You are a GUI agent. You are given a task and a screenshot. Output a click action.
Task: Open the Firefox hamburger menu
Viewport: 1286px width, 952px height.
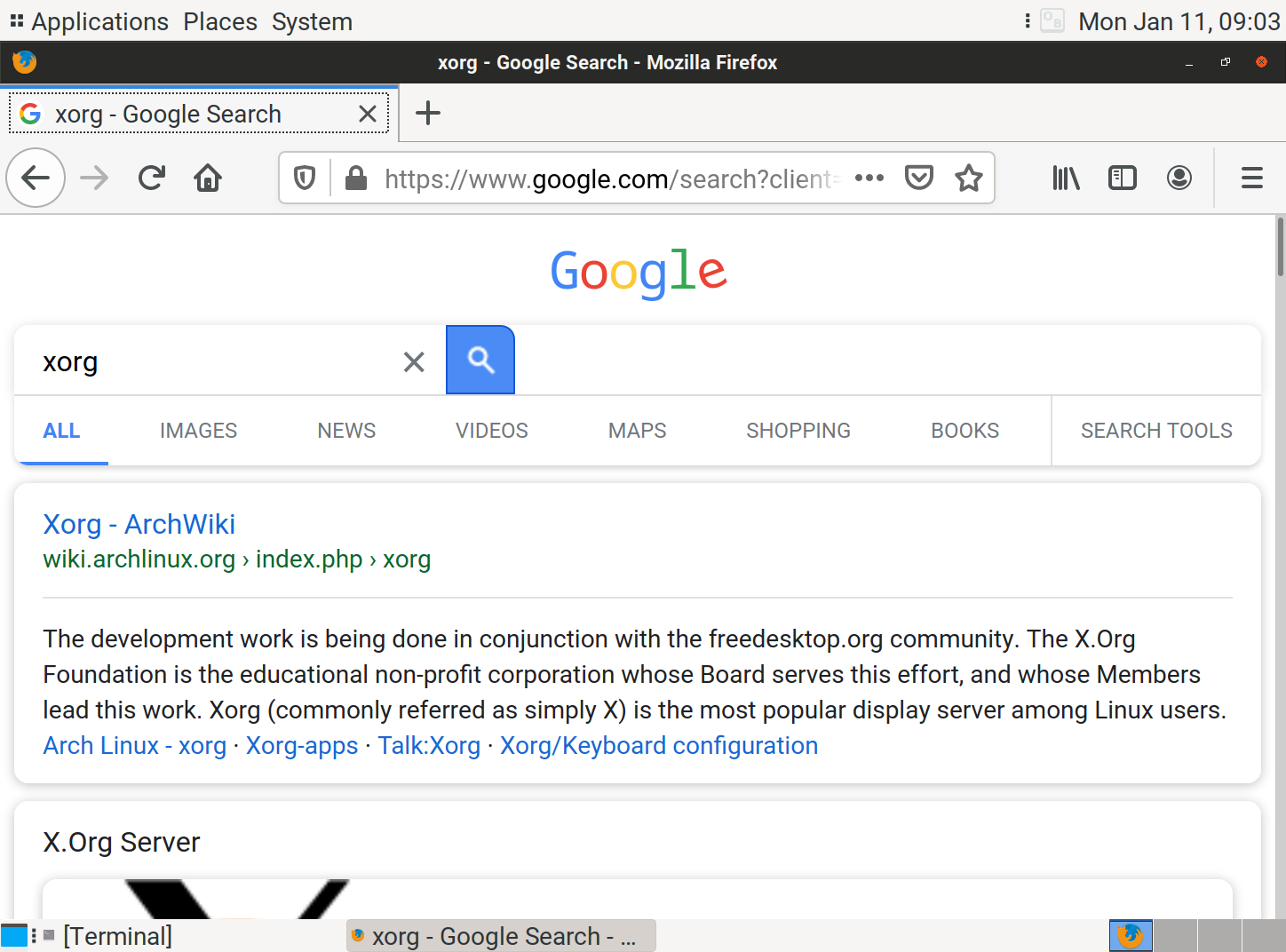pyautogui.click(x=1252, y=178)
